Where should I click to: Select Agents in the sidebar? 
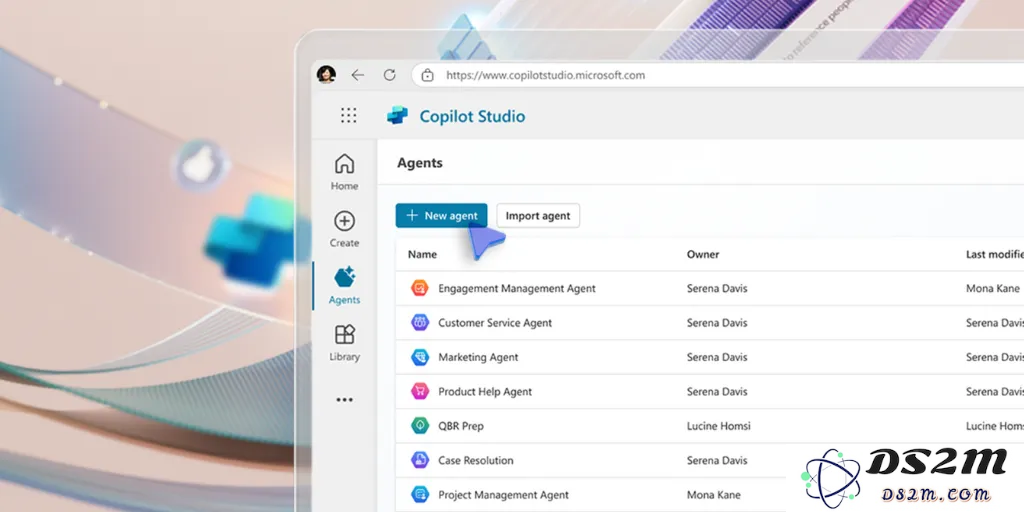(344, 286)
